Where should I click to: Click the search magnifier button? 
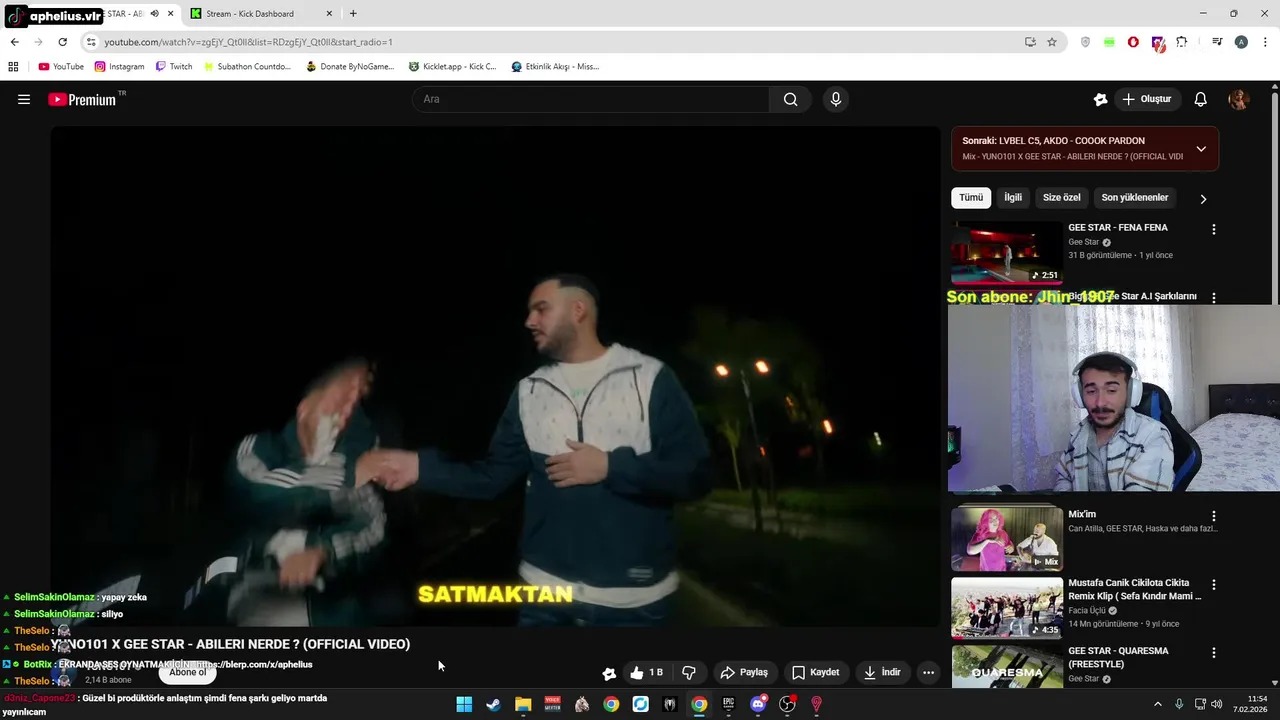pyautogui.click(x=790, y=99)
